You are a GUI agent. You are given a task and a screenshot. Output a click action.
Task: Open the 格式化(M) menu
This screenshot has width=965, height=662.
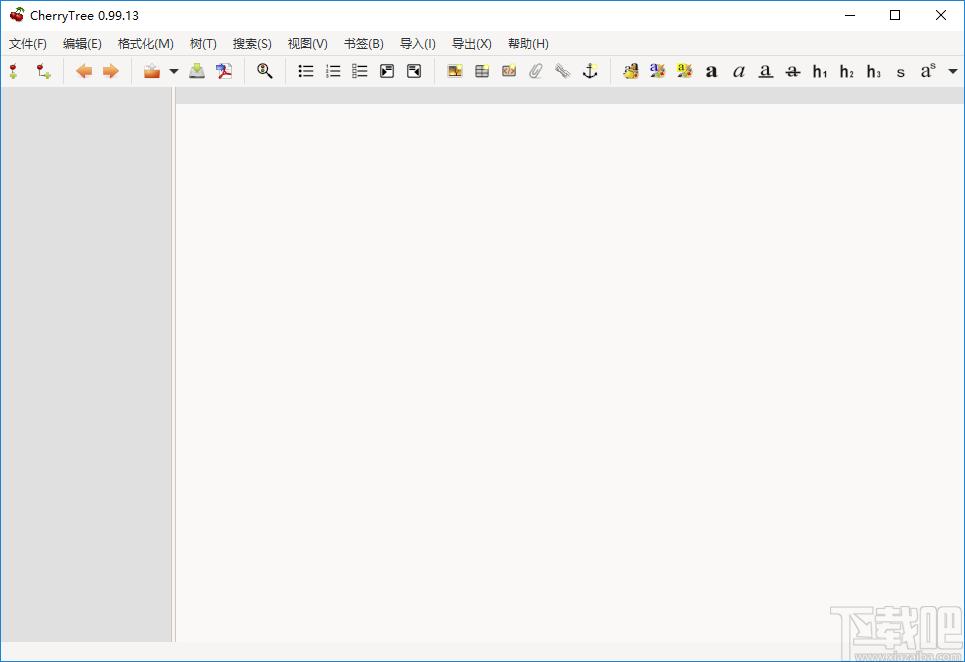coord(146,44)
